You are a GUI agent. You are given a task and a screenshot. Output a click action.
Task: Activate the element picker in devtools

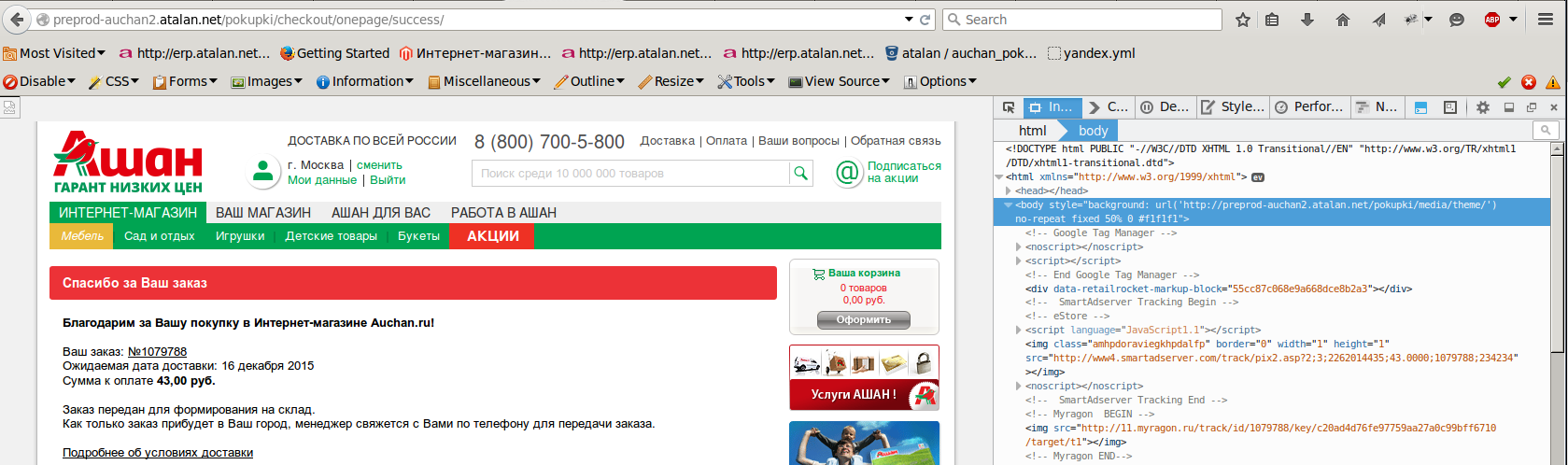pyautogui.click(x=1009, y=107)
